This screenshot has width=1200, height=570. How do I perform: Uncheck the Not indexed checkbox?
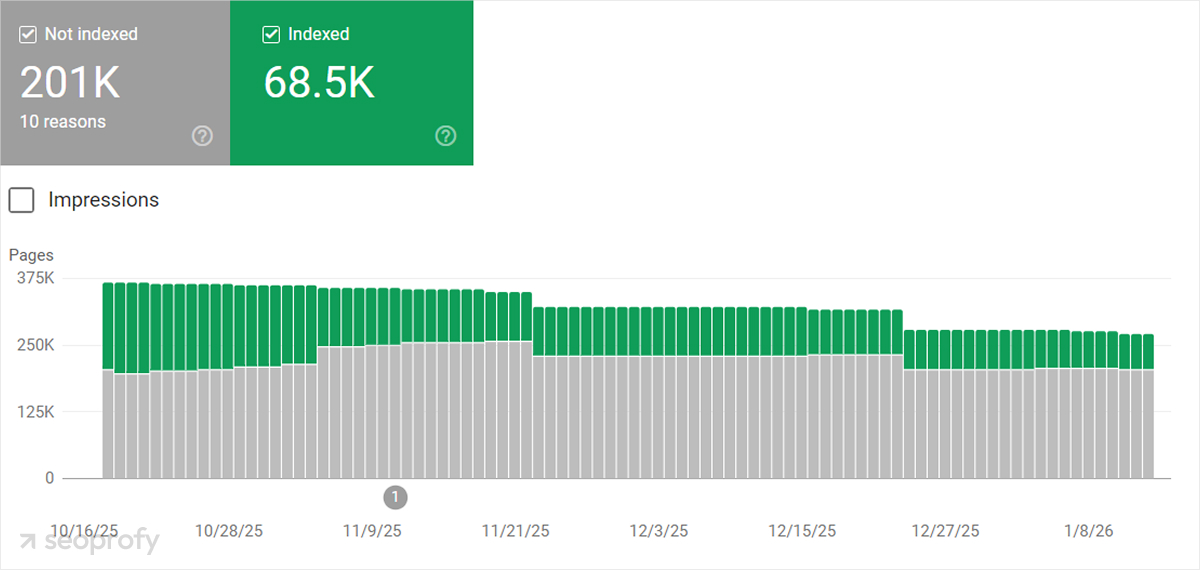pyautogui.click(x=27, y=35)
